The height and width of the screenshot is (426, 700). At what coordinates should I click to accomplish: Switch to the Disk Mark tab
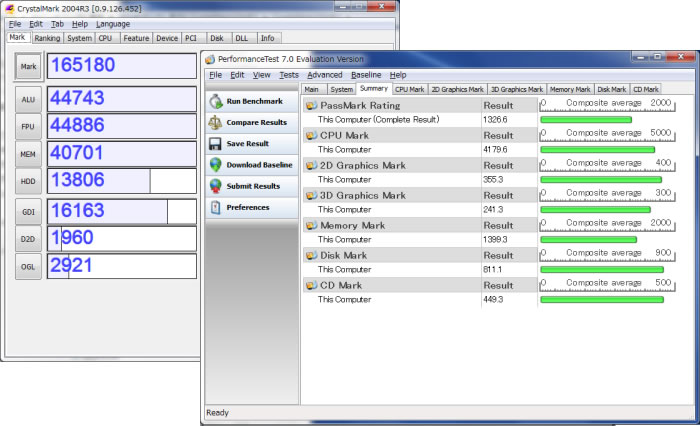coord(612,89)
